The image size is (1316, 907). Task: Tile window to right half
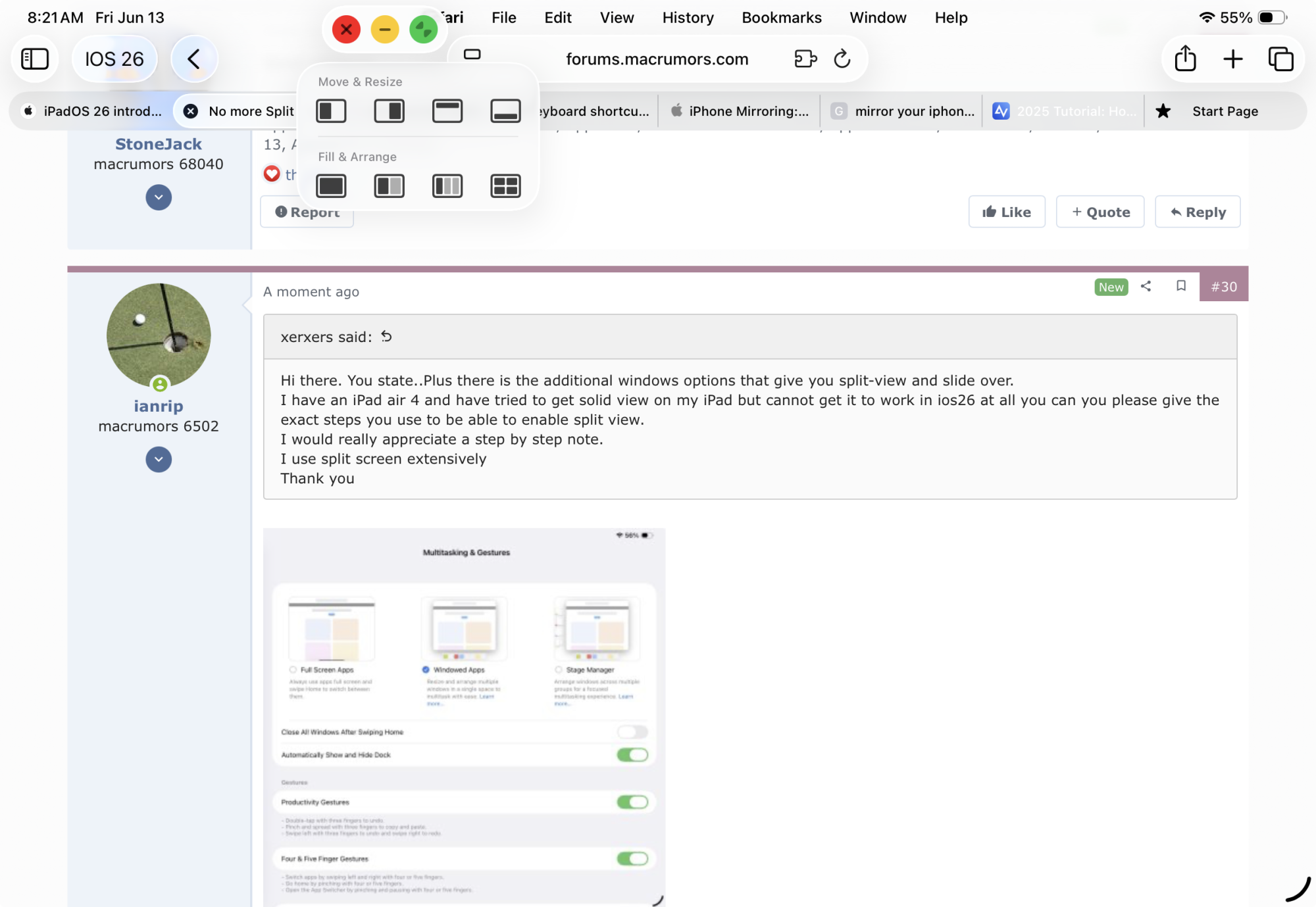click(x=389, y=111)
